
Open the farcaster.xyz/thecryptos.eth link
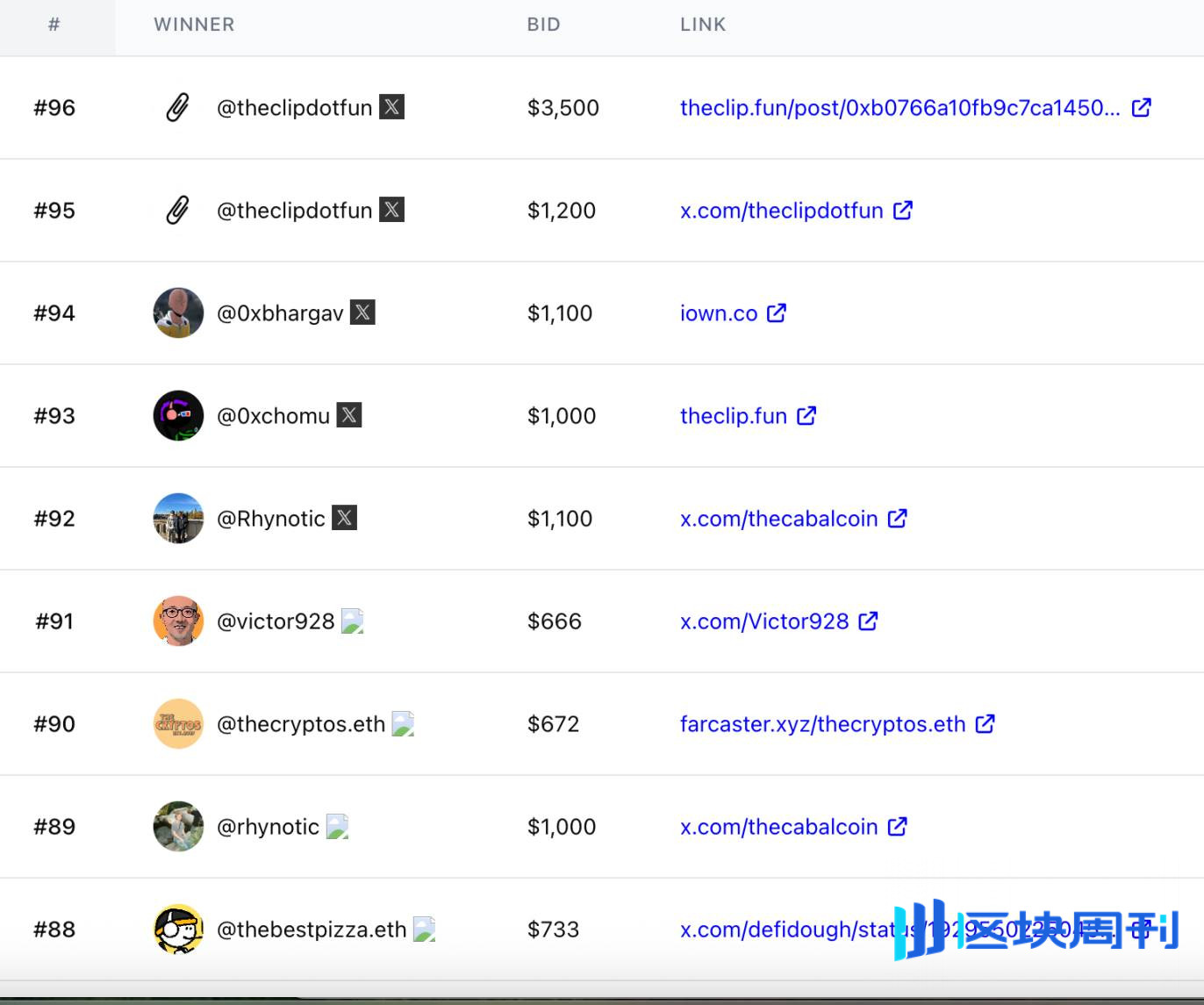[x=822, y=724]
